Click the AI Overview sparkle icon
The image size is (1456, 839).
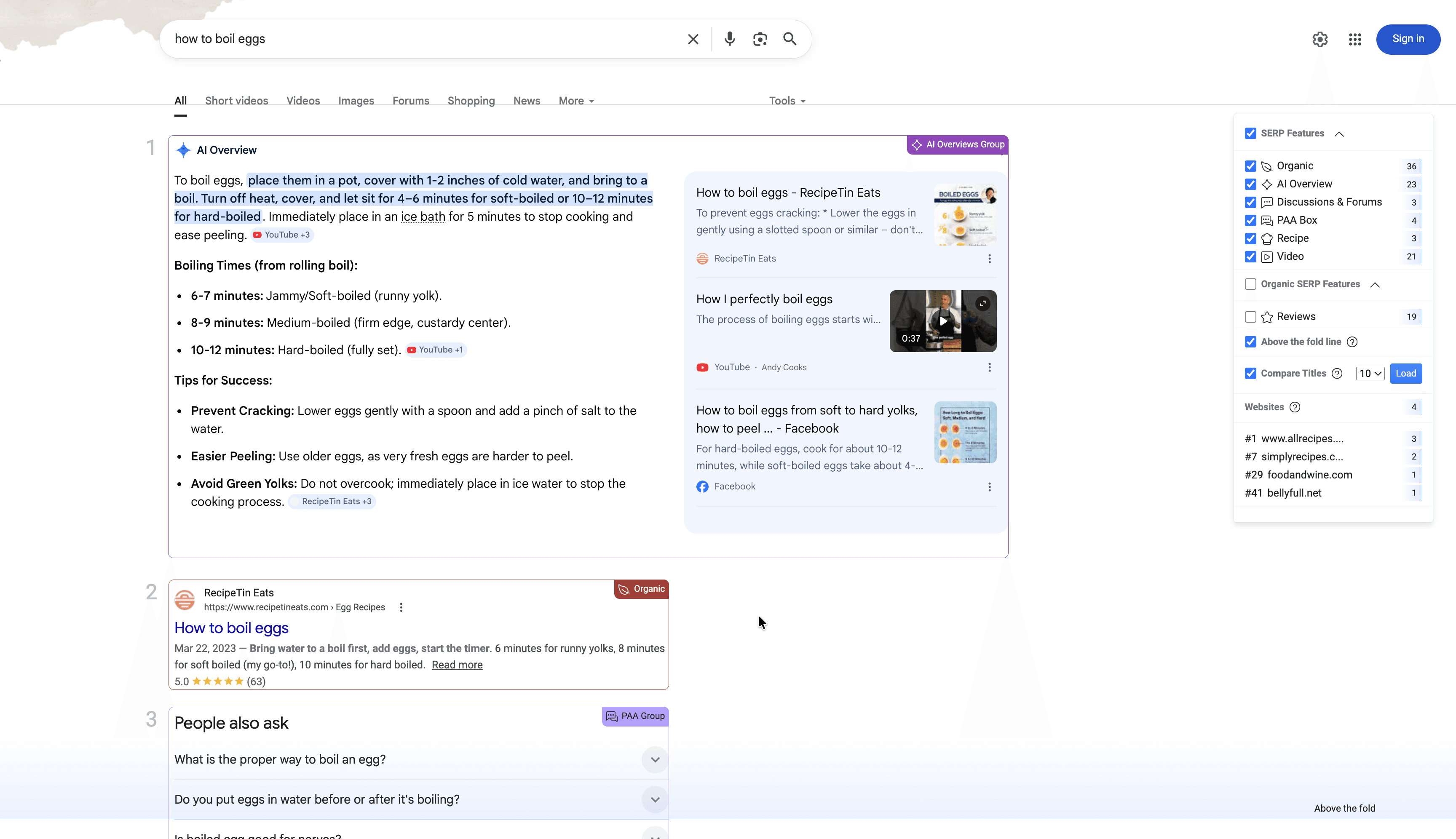[x=183, y=150]
